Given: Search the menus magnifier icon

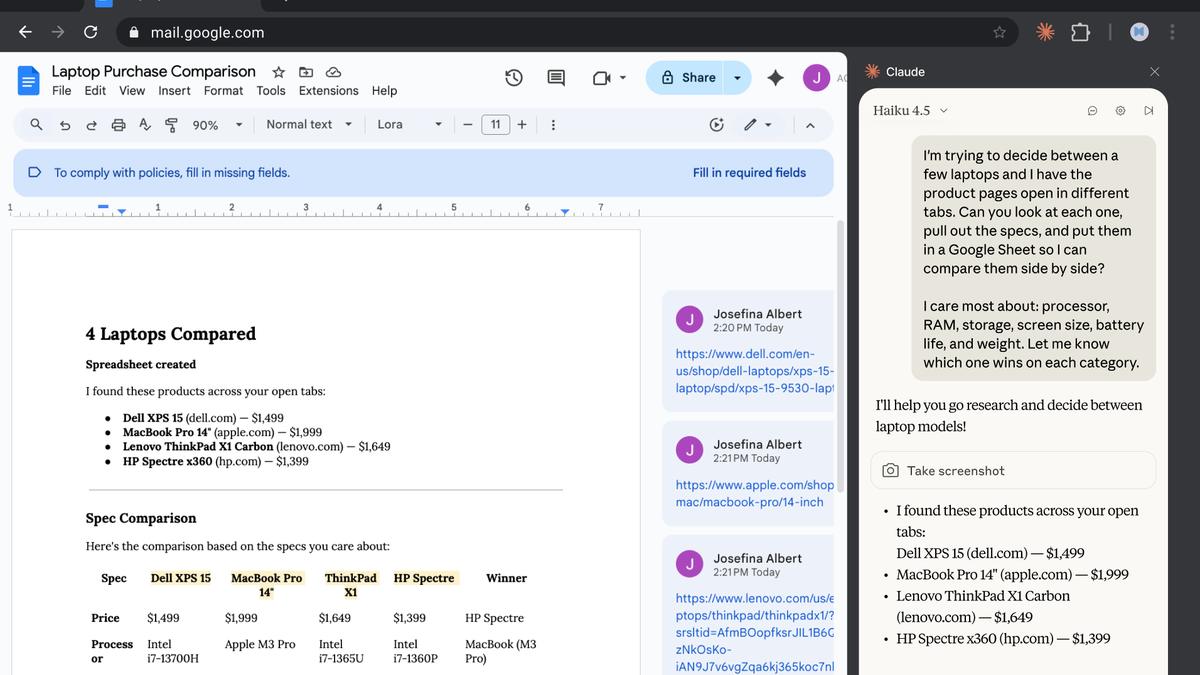Looking at the screenshot, I should coord(37,125).
